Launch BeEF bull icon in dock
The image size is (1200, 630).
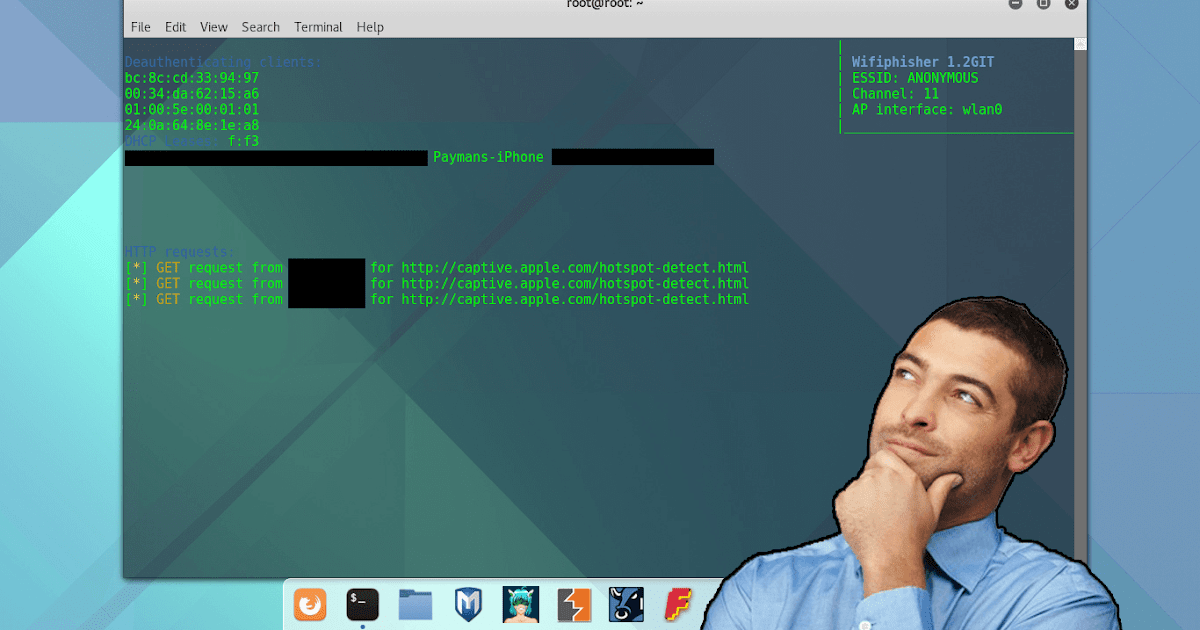tap(626, 604)
